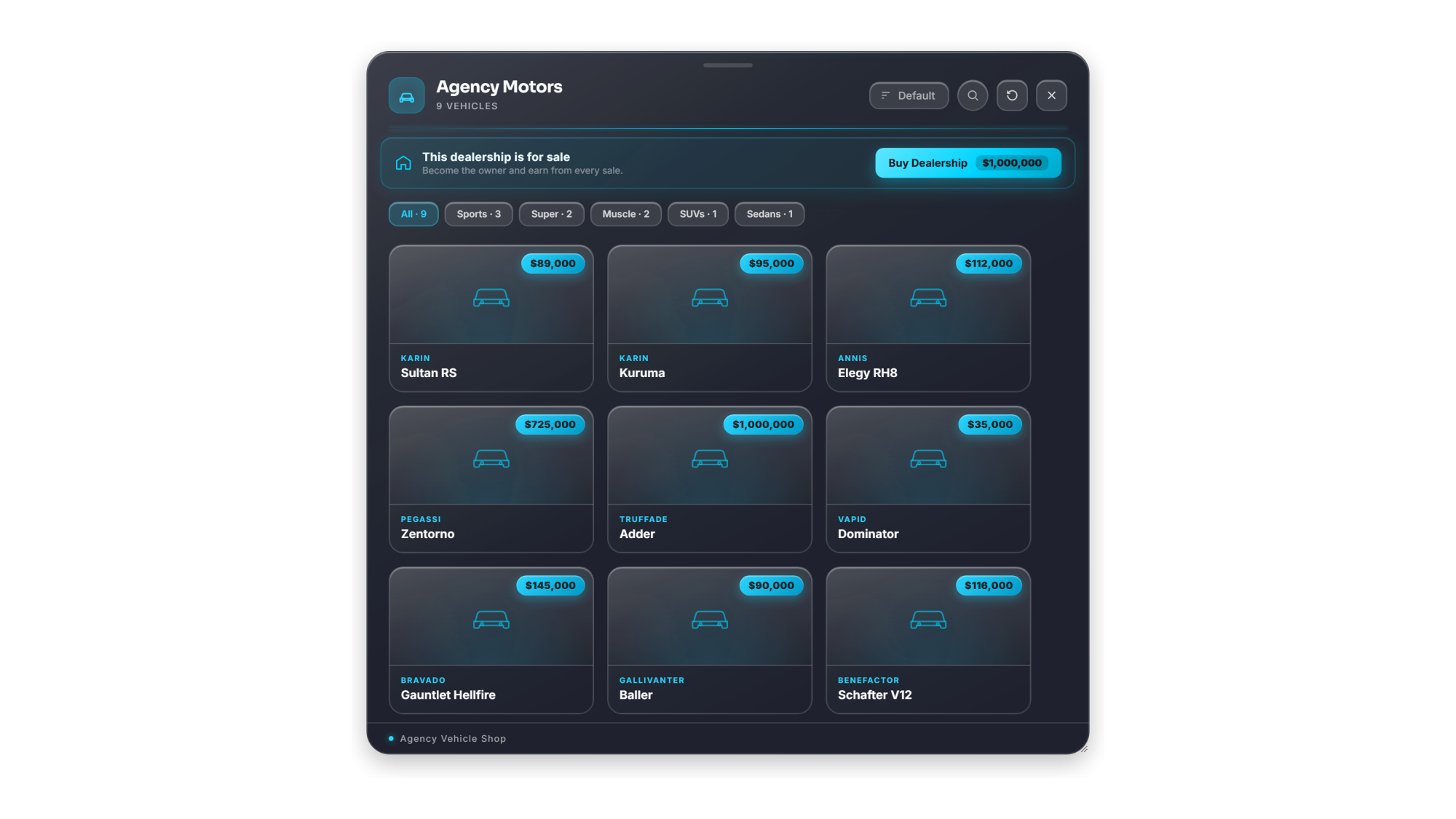
Task: Filter vehicles by Sports · 3
Action: click(479, 214)
